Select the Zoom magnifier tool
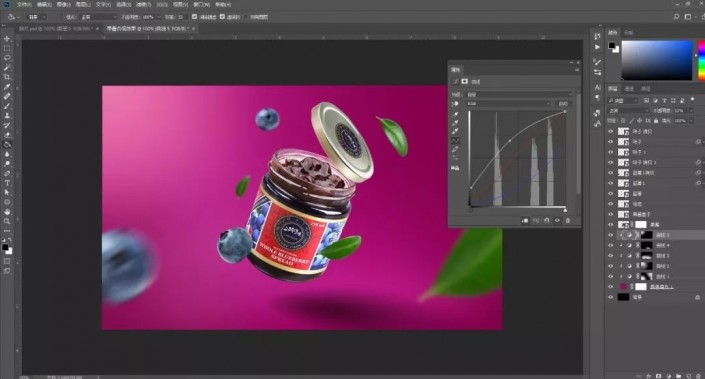 [x=7, y=221]
